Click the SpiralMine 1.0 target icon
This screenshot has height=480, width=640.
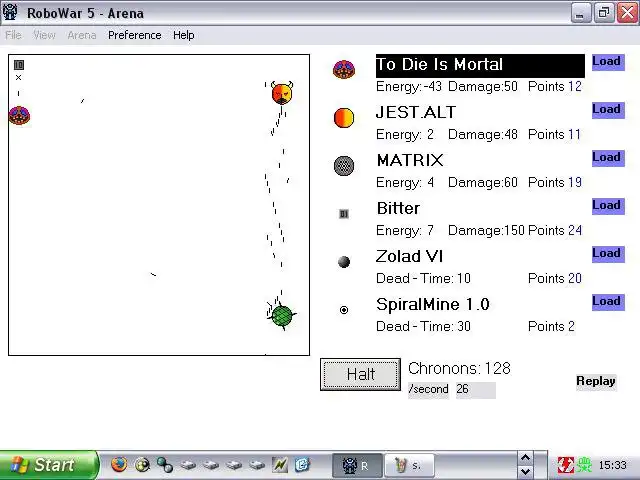344,310
